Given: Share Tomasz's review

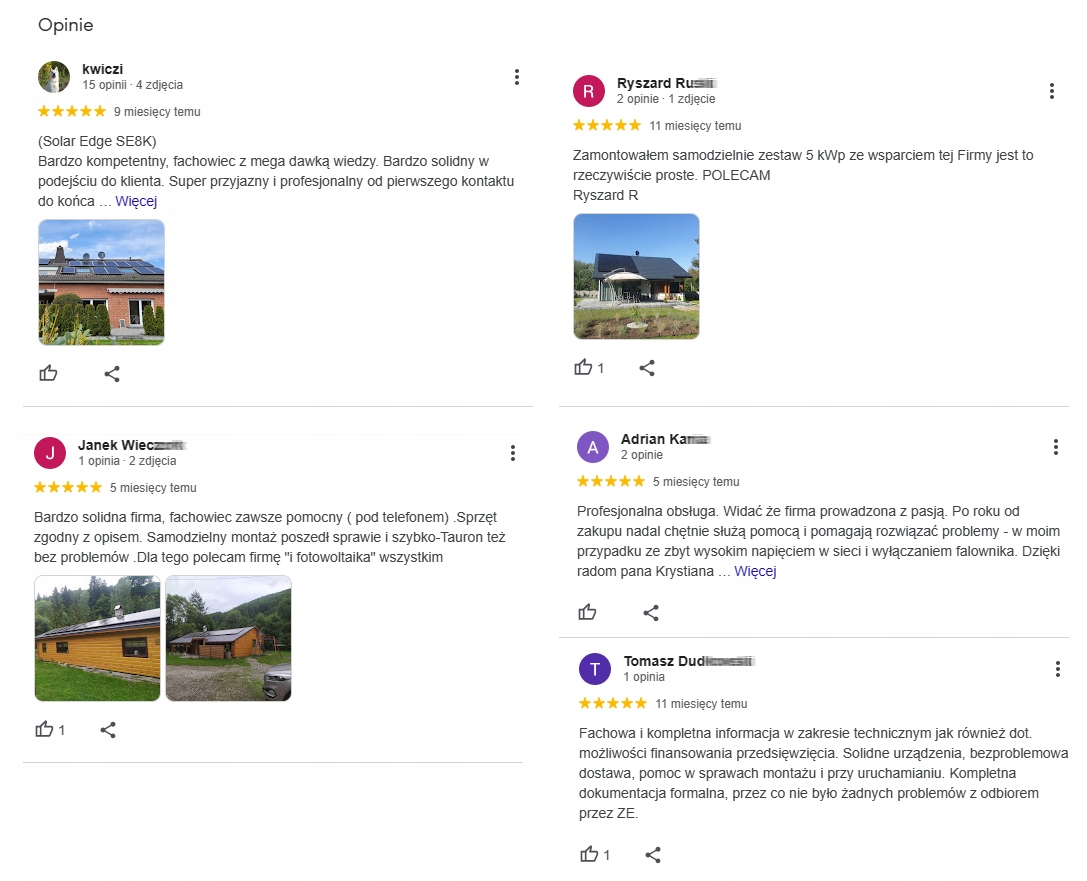Looking at the screenshot, I should click(653, 854).
